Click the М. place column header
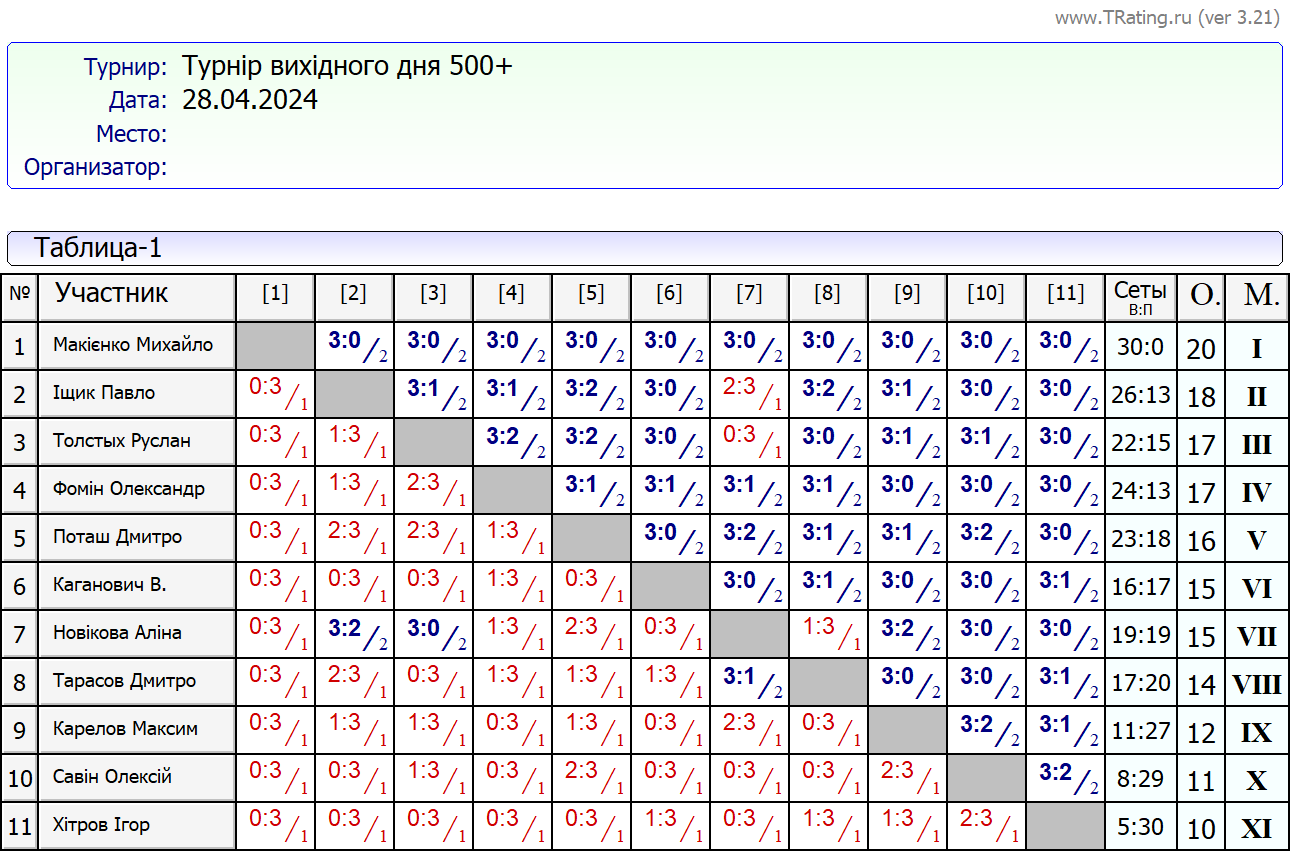The height and width of the screenshot is (851, 1290). pyautogui.click(x=1256, y=295)
